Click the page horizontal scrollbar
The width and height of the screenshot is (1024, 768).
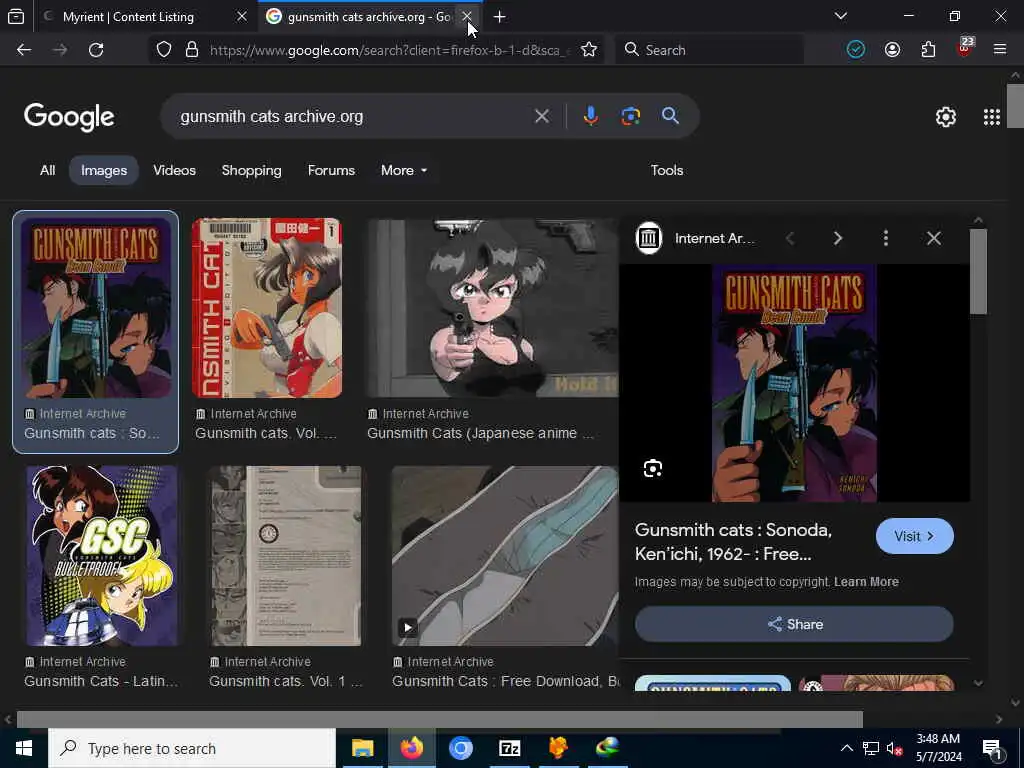pyautogui.click(x=440, y=719)
